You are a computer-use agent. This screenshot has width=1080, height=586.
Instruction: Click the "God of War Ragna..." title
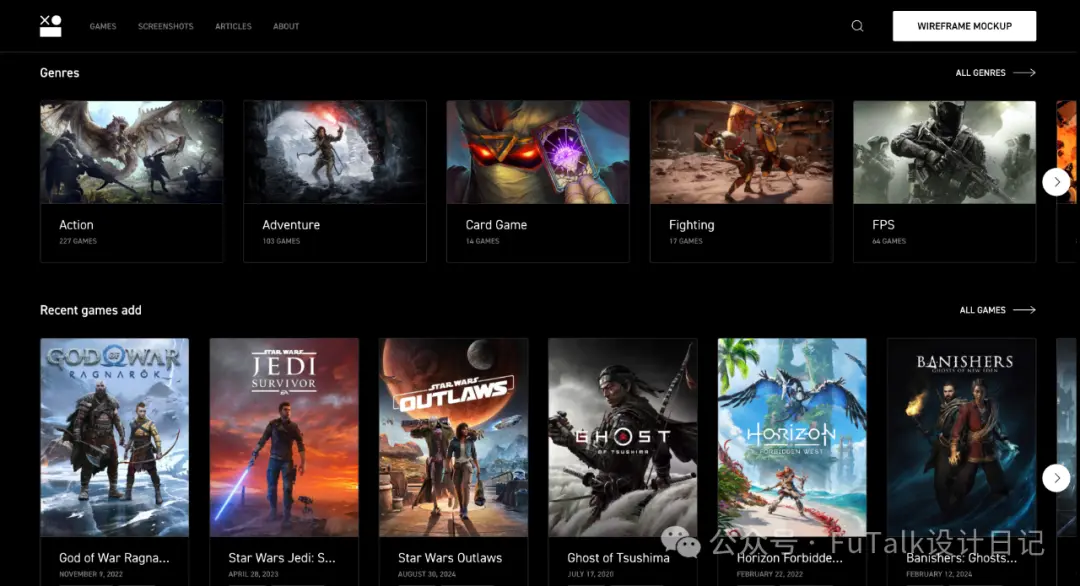coord(114,558)
